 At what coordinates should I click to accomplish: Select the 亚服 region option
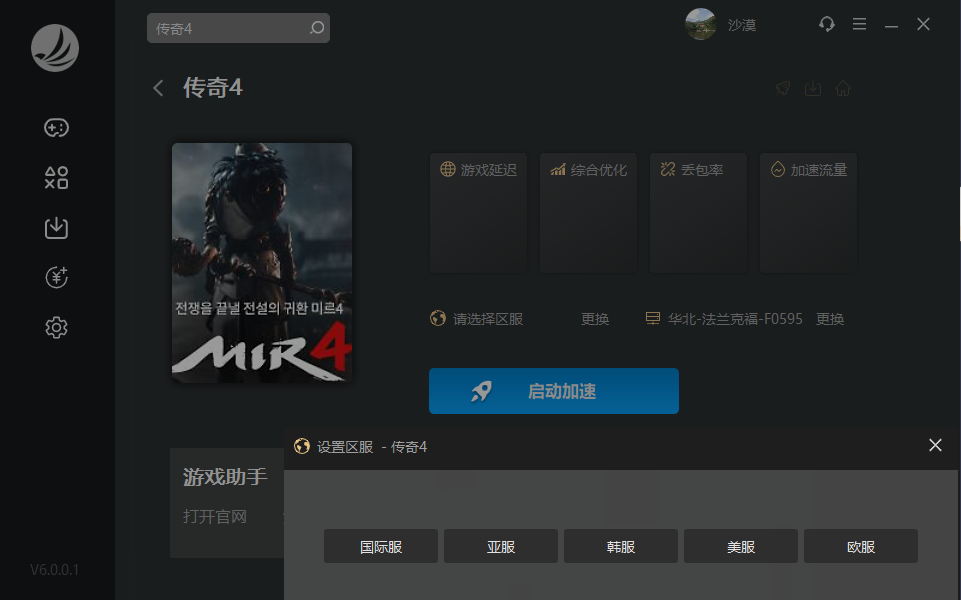[x=501, y=547]
